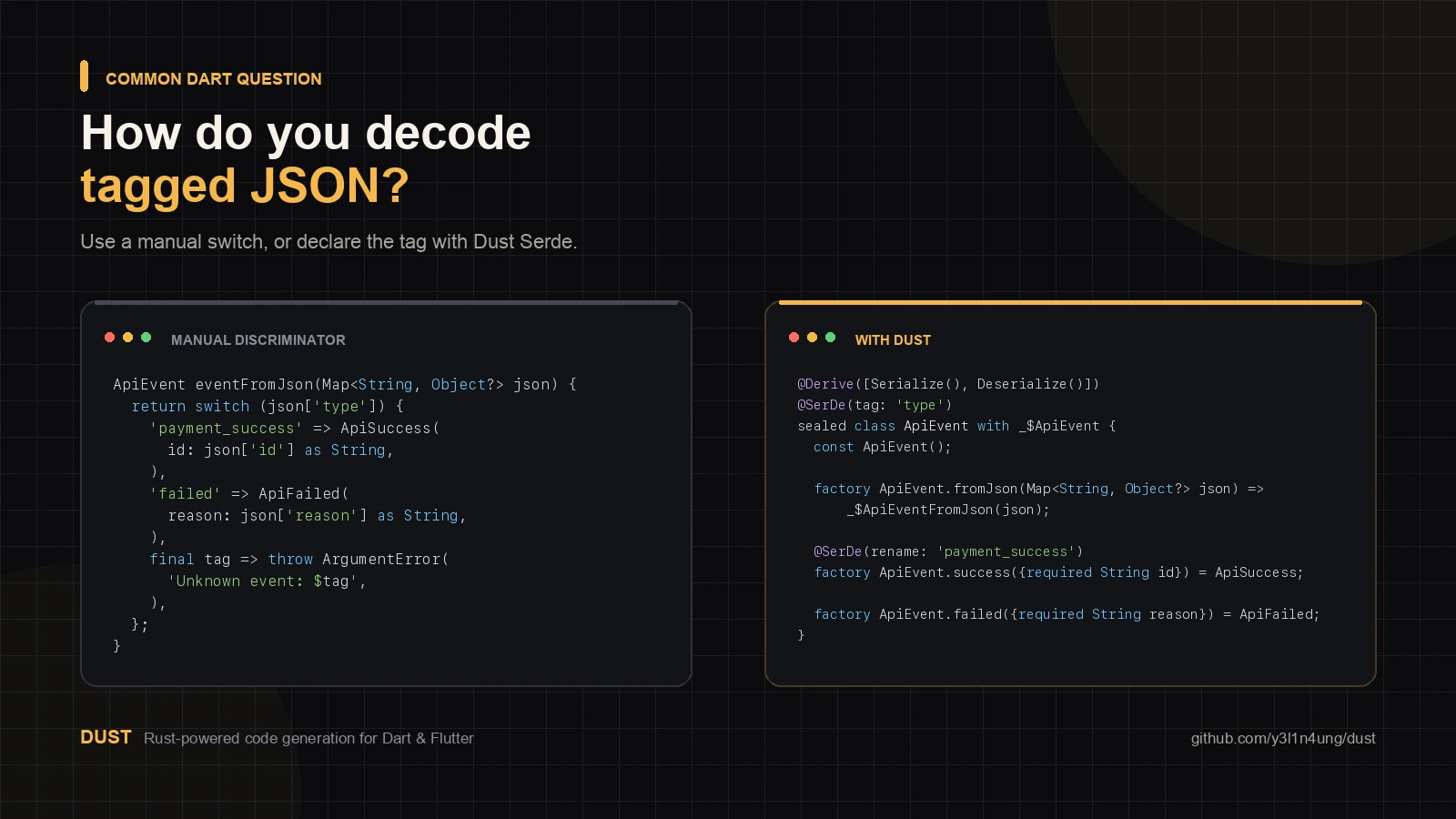Click the @SerDe(tag: 'type') line
The image size is (1456, 819).
[875, 405]
